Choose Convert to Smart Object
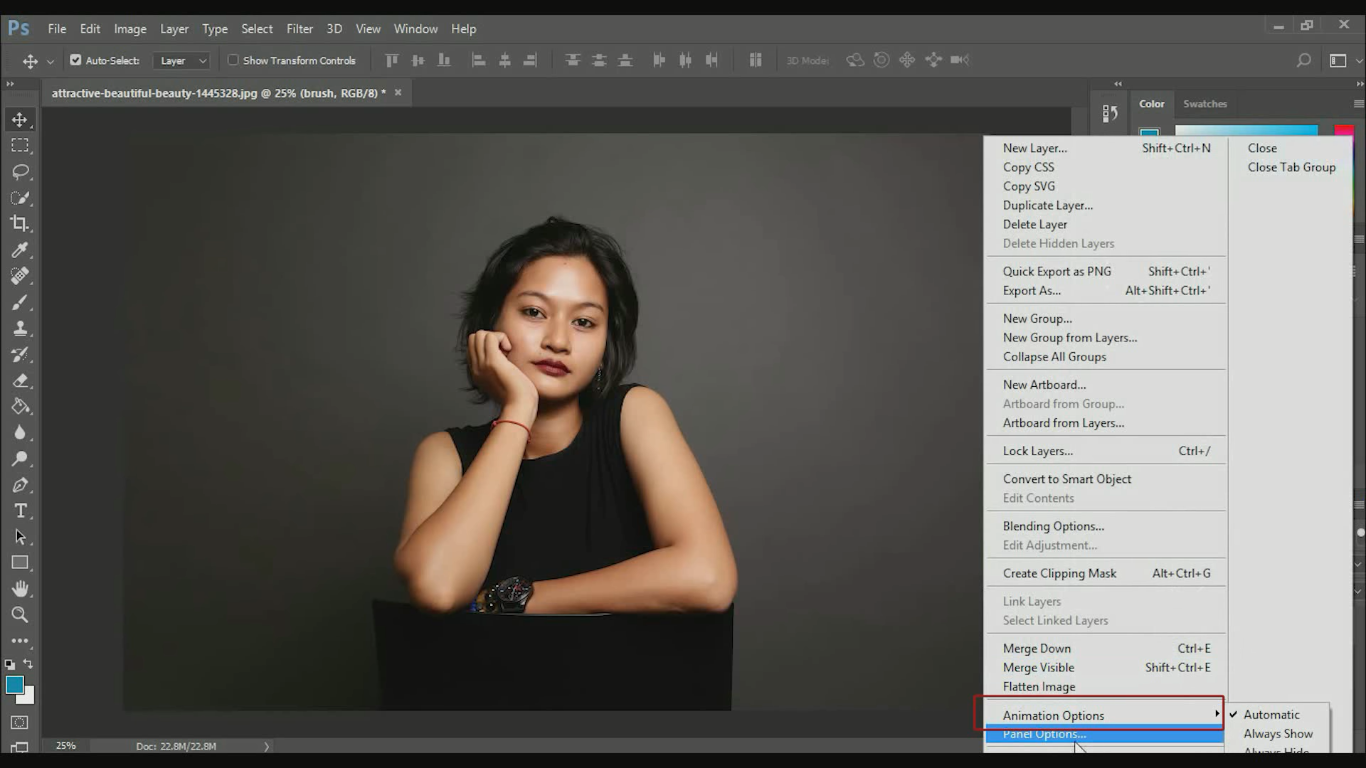1366x768 pixels. (1067, 479)
